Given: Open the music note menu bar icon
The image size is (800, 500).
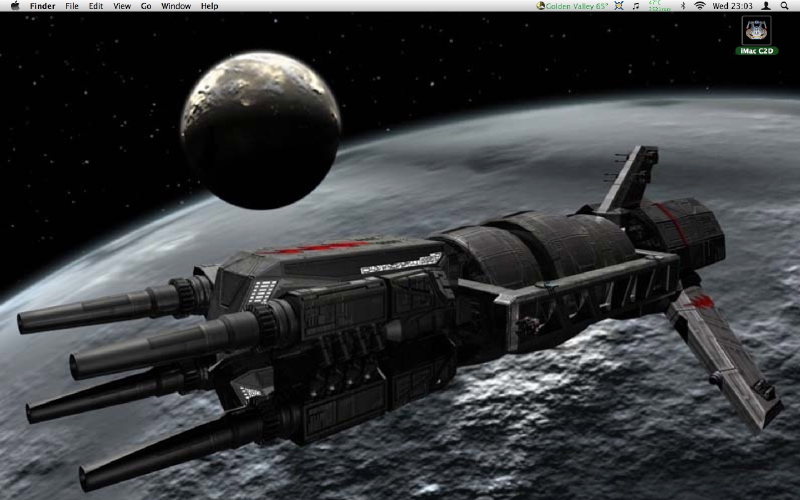Looking at the screenshot, I should [x=636, y=6].
